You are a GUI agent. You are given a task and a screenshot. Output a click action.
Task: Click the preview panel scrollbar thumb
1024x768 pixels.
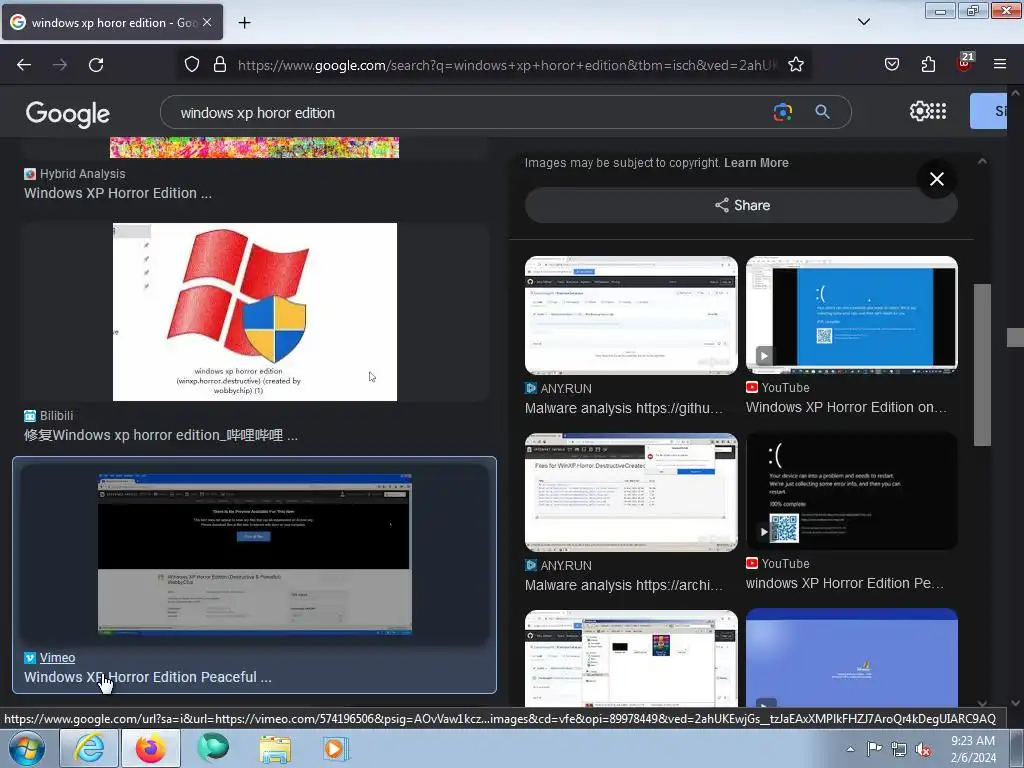coord(982,364)
